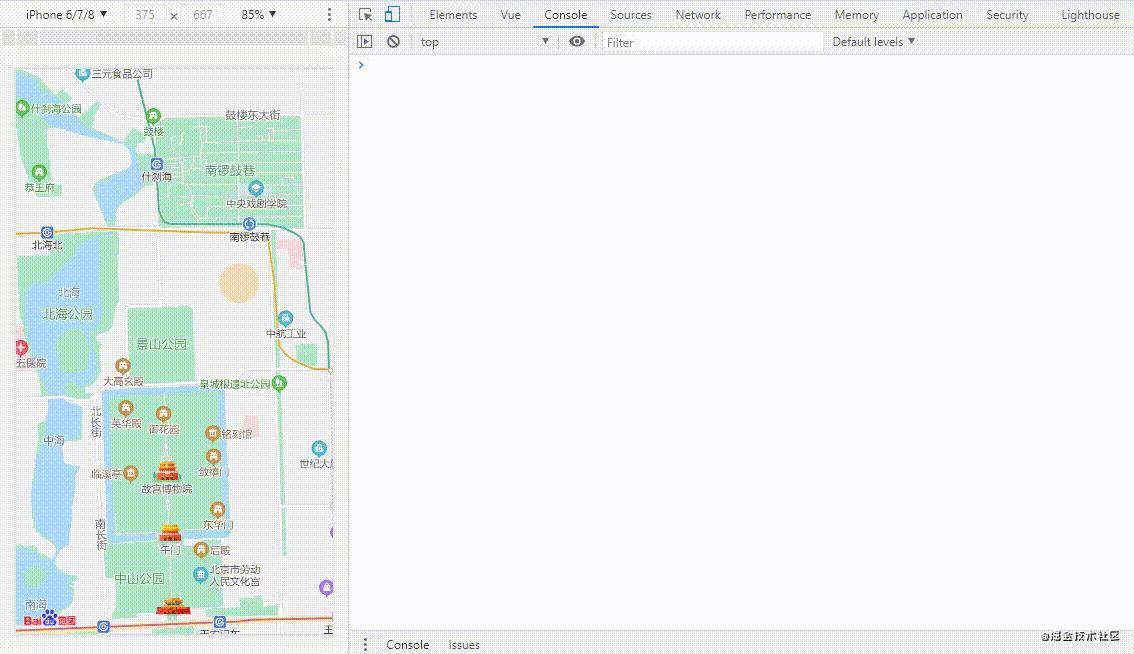Toggle the device toolbar icon

pyautogui.click(x=392, y=14)
